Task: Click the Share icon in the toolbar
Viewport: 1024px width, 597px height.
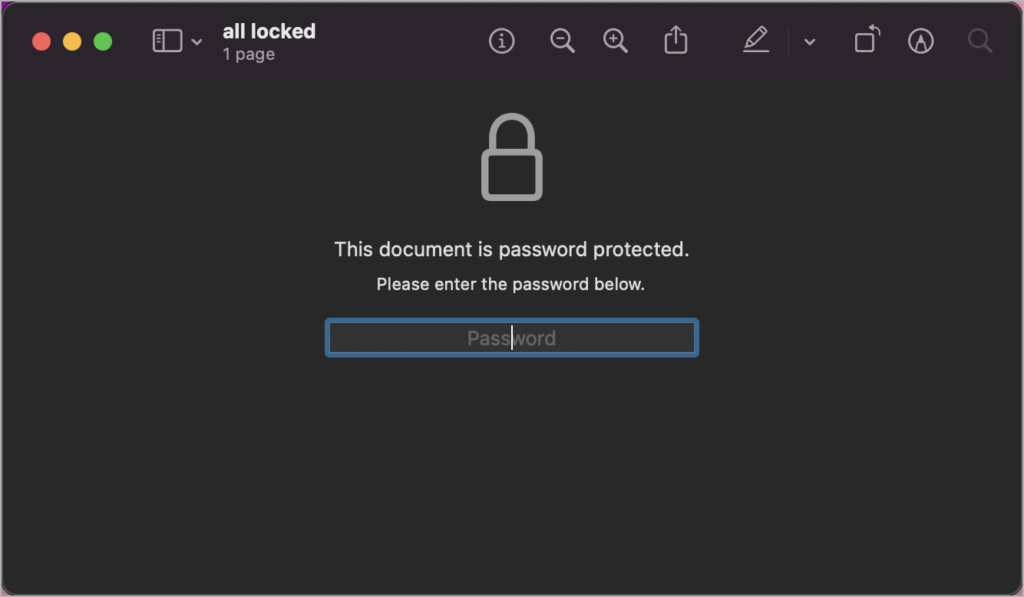Action: [676, 41]
